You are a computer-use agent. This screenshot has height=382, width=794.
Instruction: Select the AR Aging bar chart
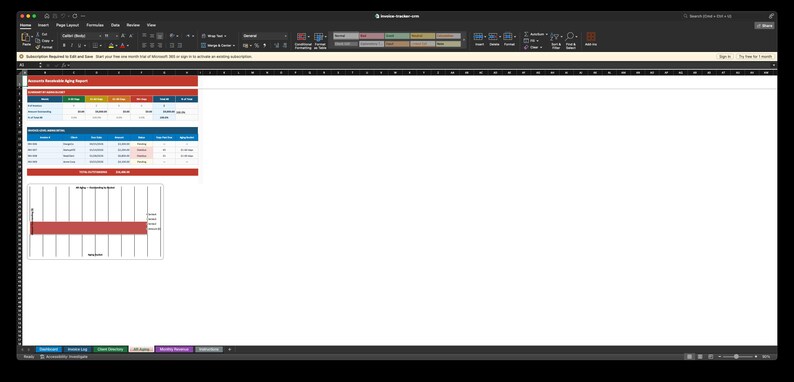click(95, 221)
